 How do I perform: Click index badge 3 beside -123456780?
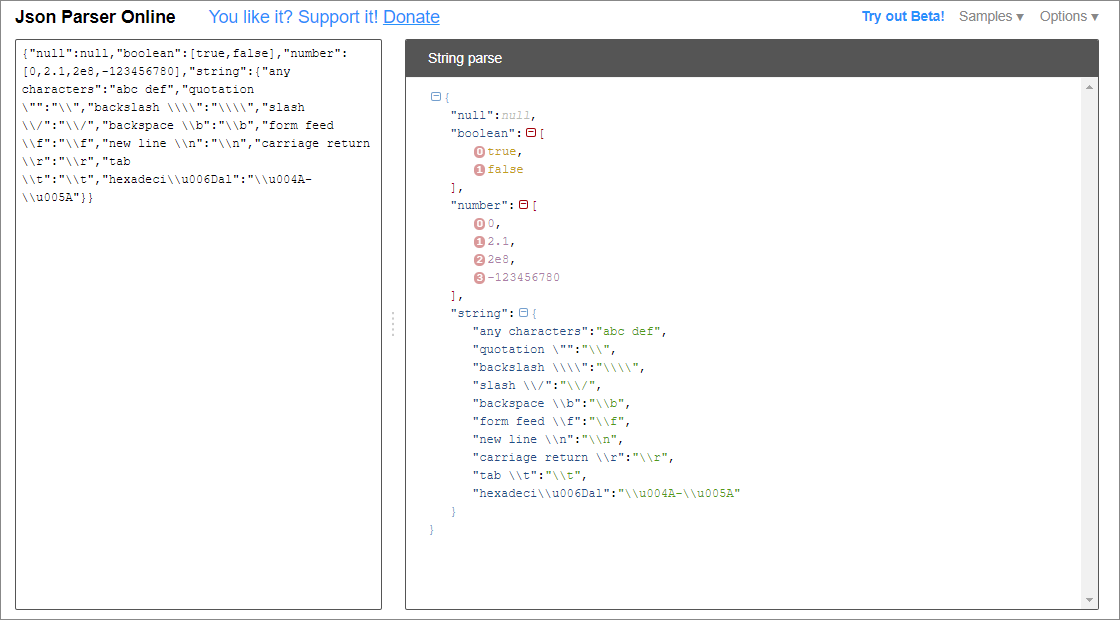tap(479, 278)
